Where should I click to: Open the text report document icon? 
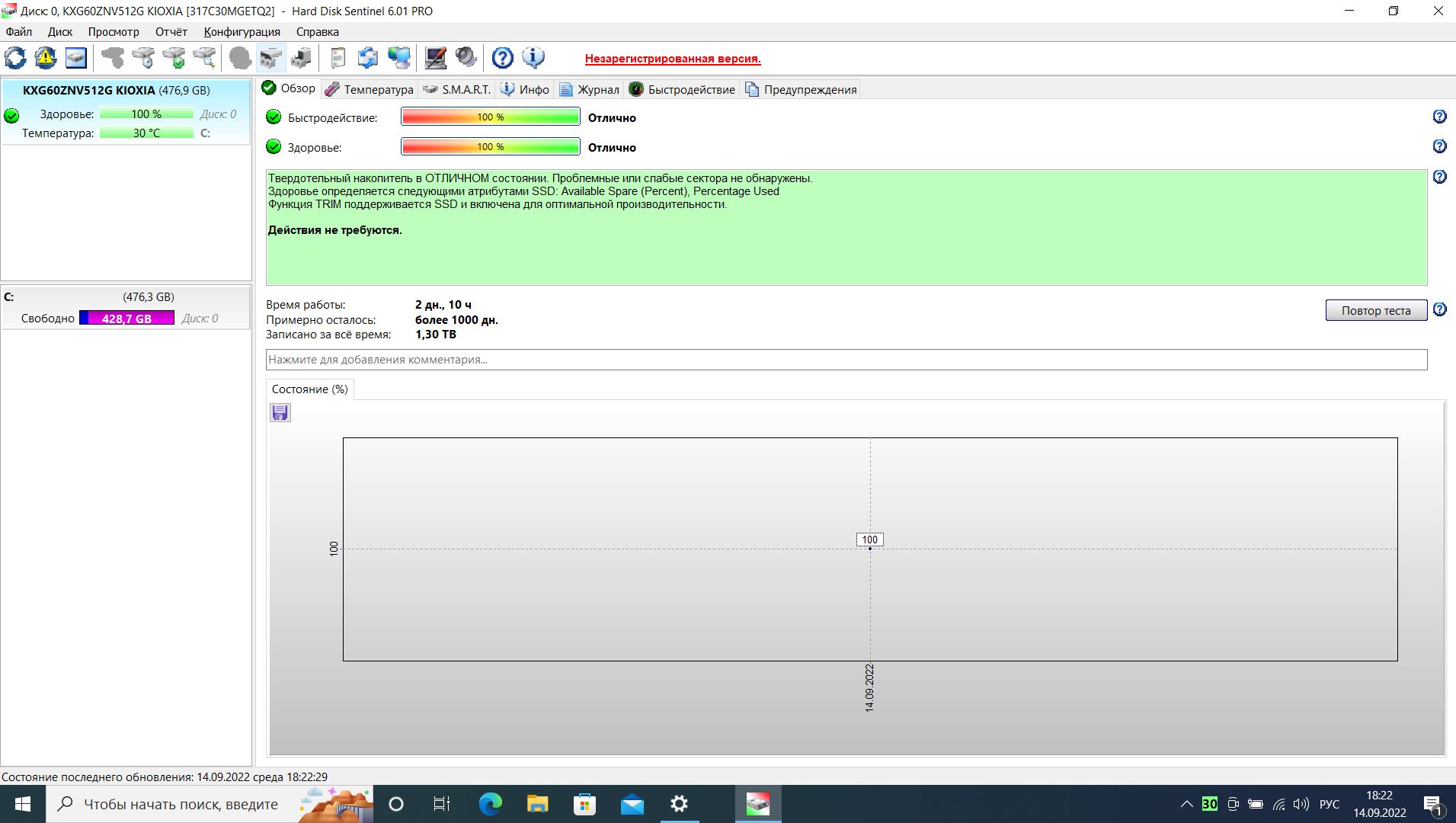pos(338,58)
